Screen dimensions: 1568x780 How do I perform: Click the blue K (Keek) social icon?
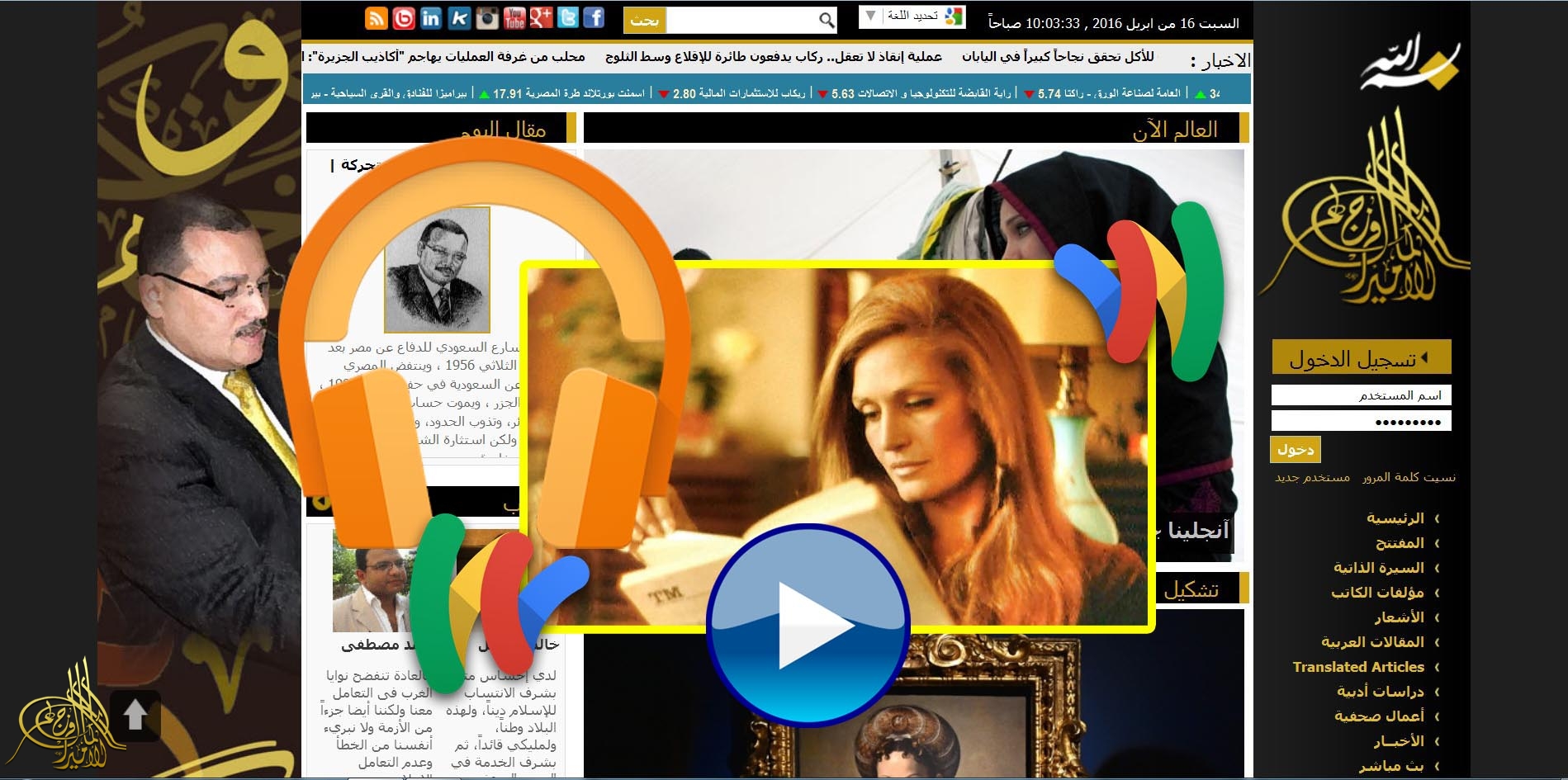point(459,18)
